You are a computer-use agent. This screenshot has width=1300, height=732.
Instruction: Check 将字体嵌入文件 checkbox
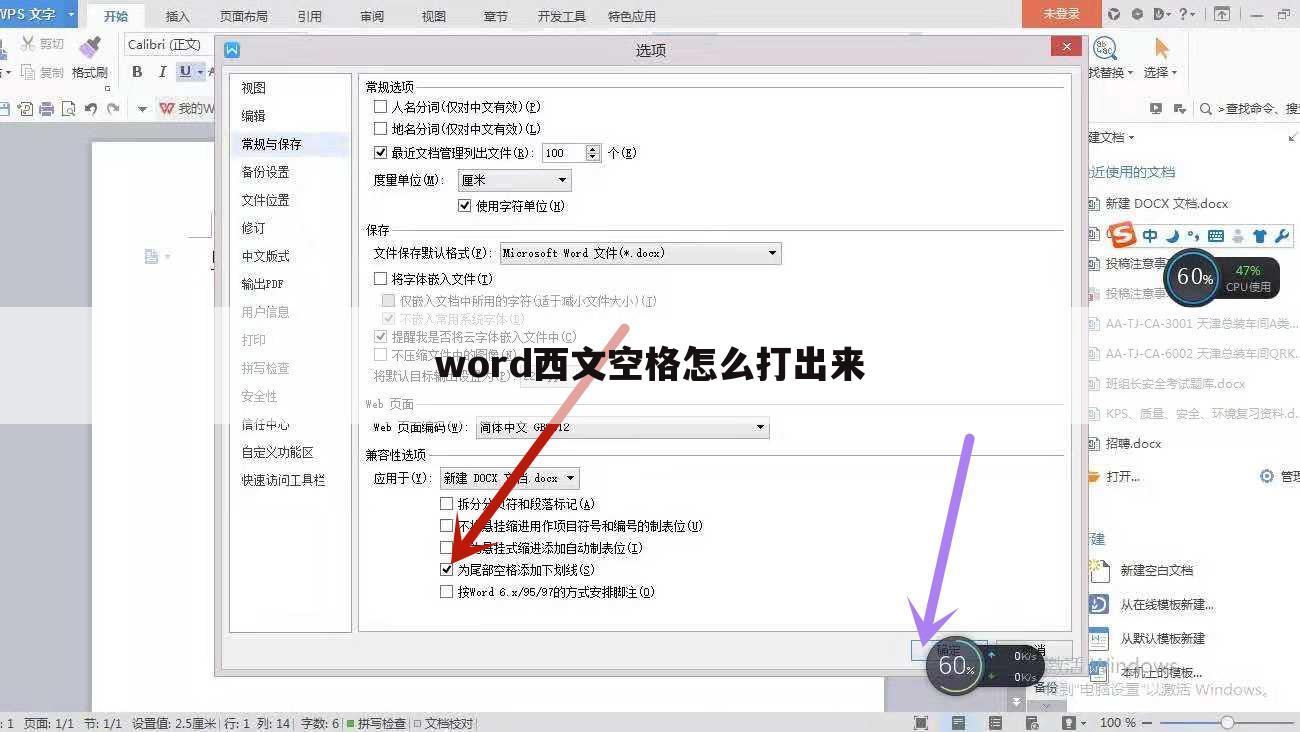coord(380,279)
